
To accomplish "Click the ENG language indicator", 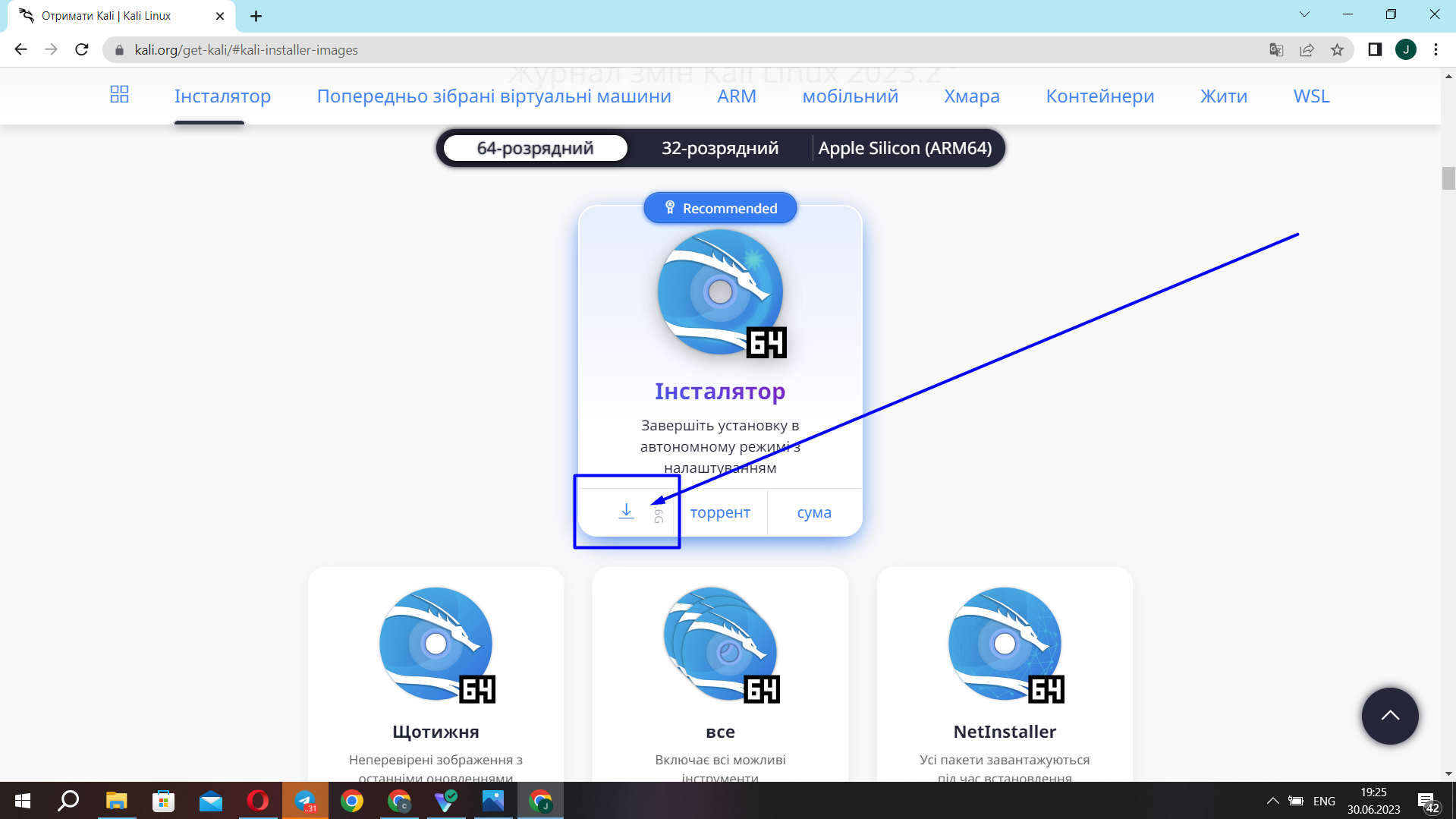I will (1324, 801).
